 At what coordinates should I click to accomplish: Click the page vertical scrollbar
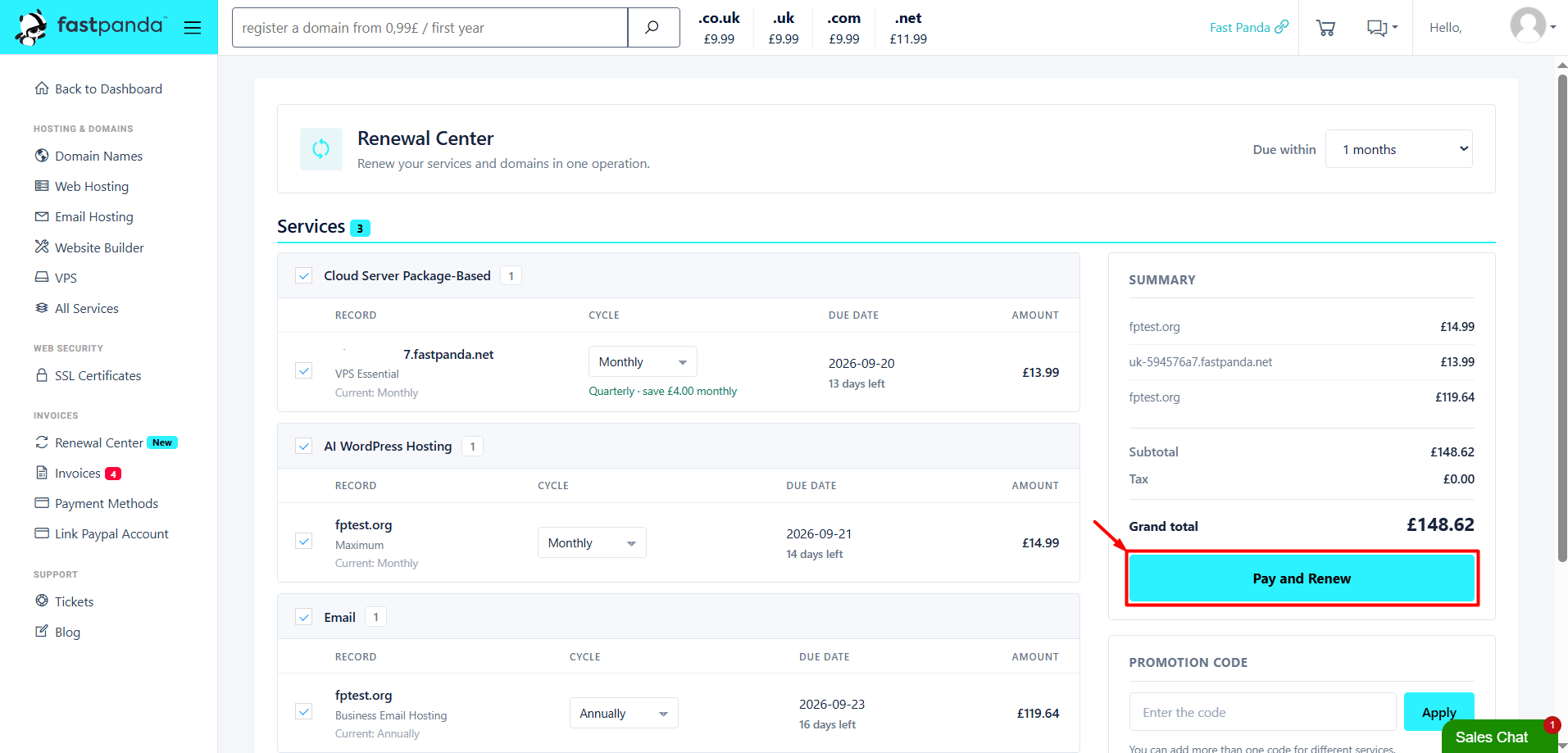(1562, 320)
